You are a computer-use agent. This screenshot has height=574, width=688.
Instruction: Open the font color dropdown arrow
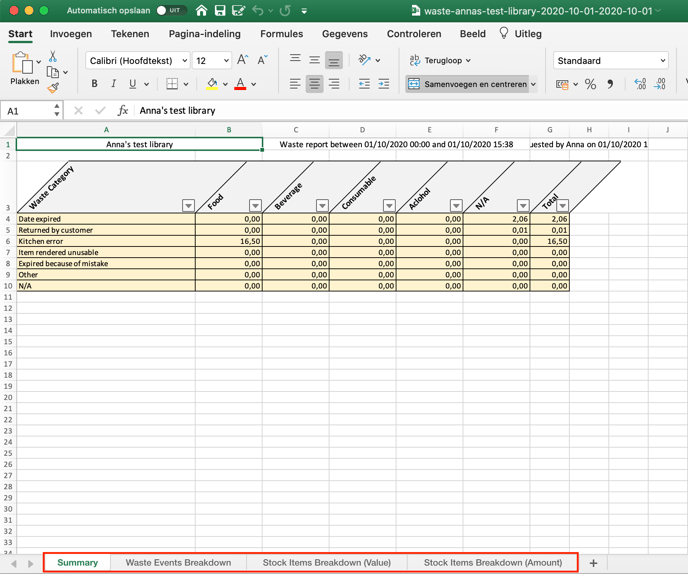point(253,84)
